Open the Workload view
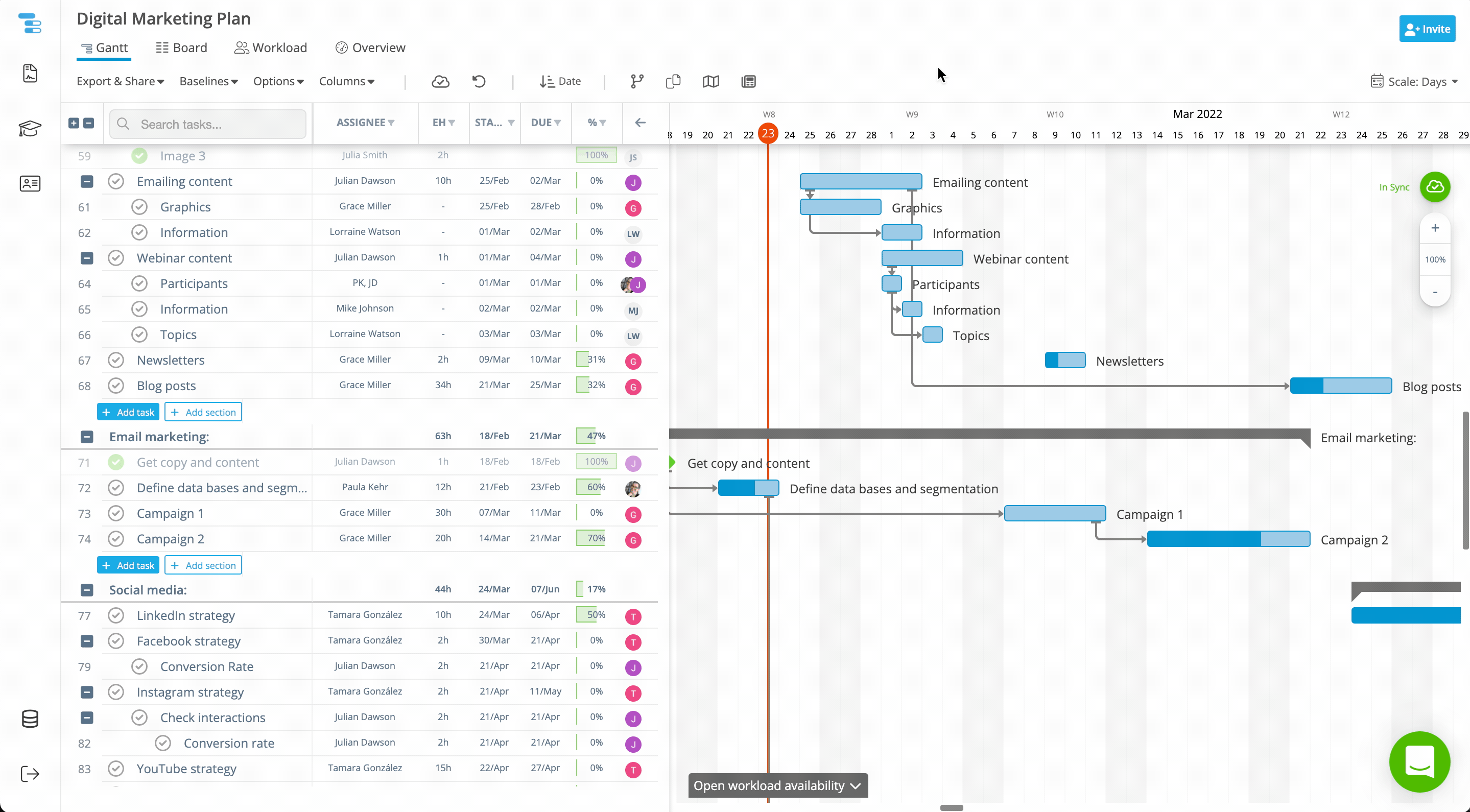 pyautogui.click(x=271, y=47)
